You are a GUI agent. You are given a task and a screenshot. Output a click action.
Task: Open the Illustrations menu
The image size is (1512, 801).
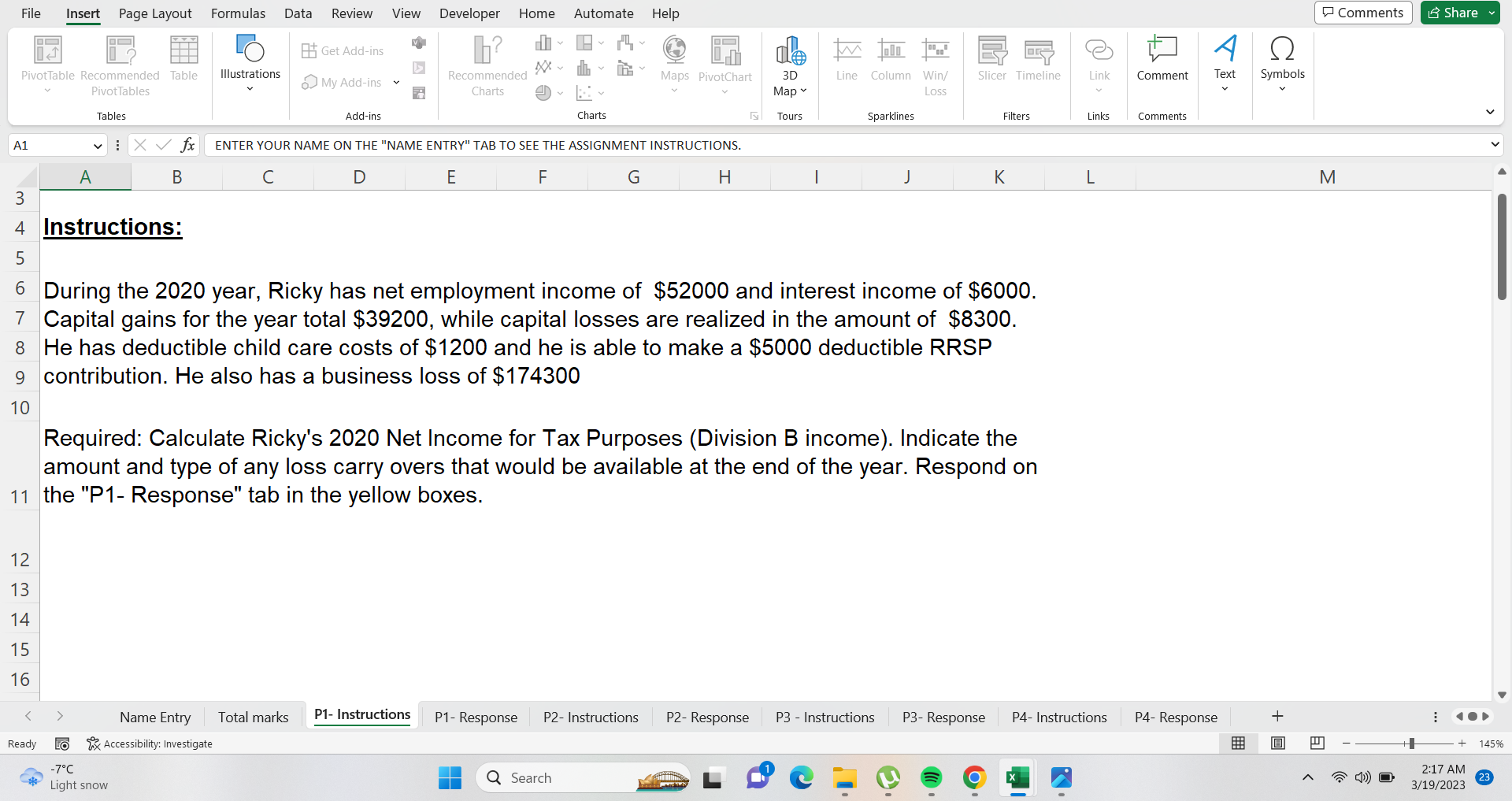(x=250, y=63)
